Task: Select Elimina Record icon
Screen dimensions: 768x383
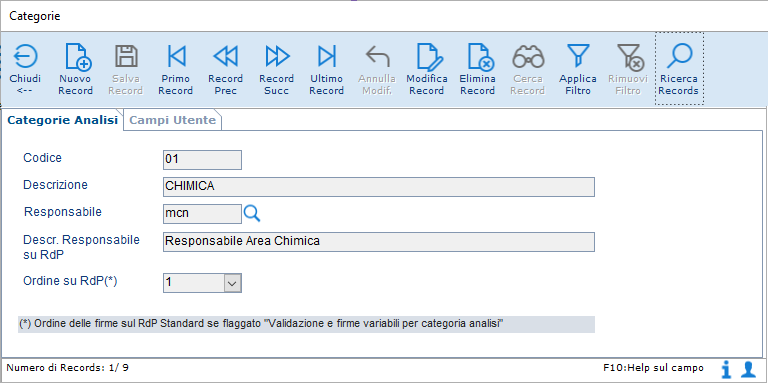Action: (x=480, y=57)
